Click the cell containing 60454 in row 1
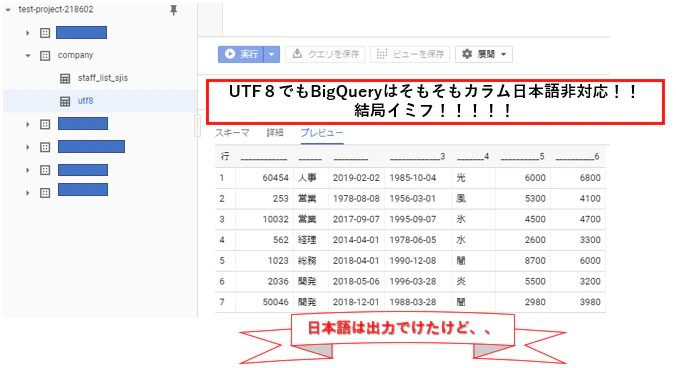 pos(263,178)
